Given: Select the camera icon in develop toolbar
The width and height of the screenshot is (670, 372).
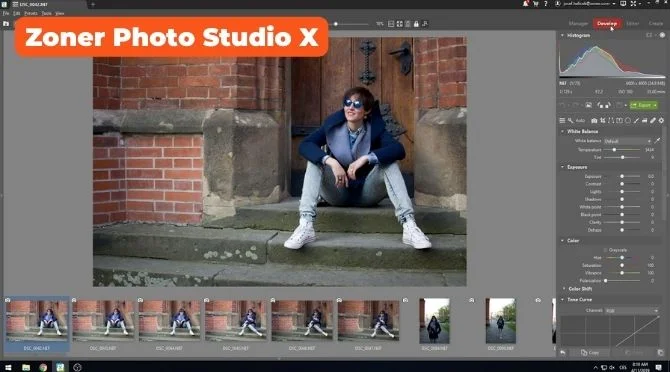Looking at the screenshot, I should pyautogui.click(x=594, y=121).
